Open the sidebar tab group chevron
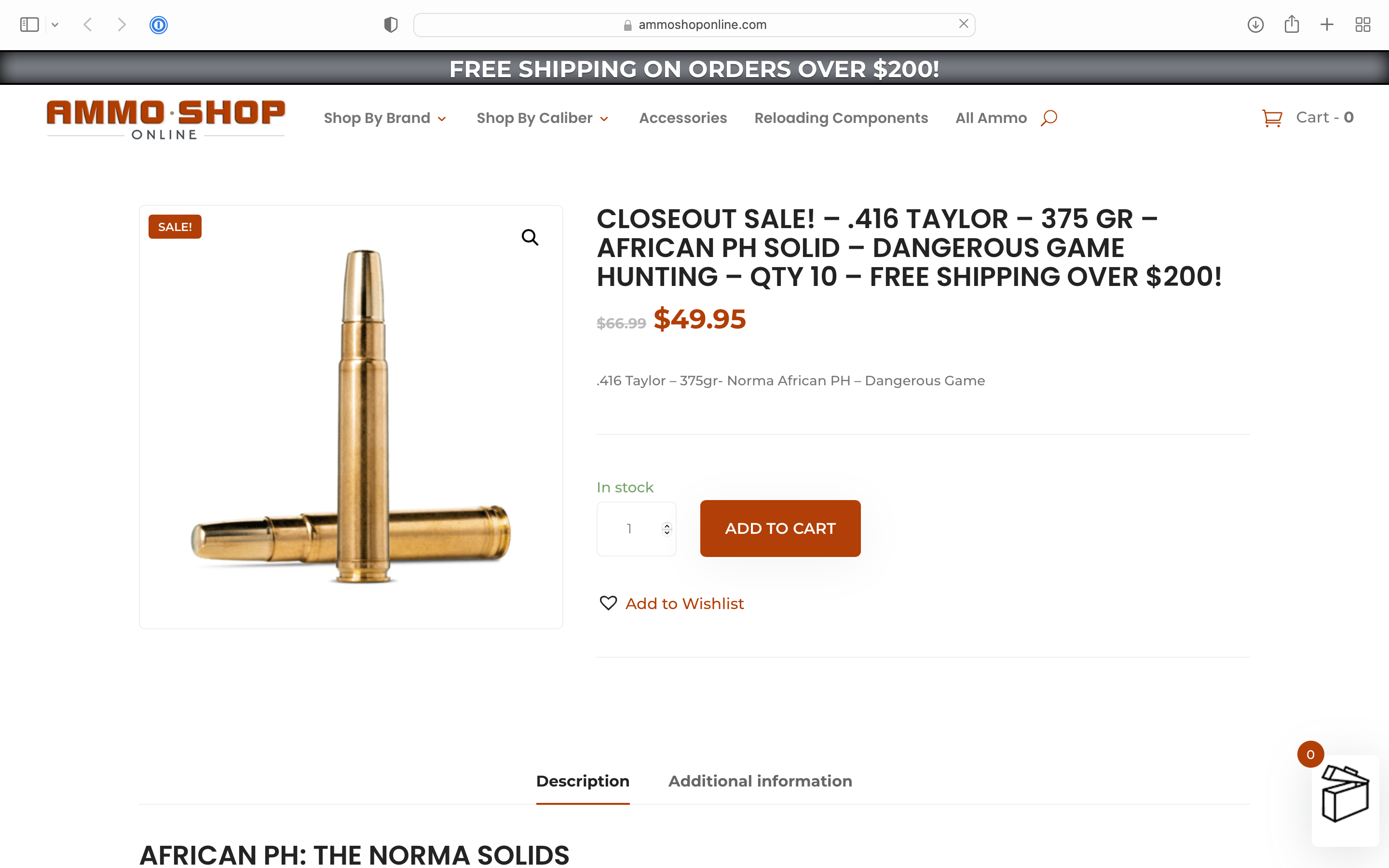The image size is (1389, 868). point(55,25)
